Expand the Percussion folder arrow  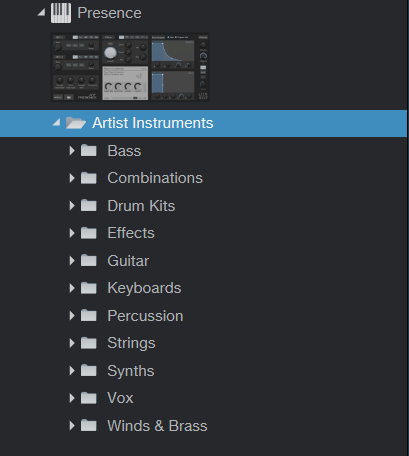(x=72, y=316)
